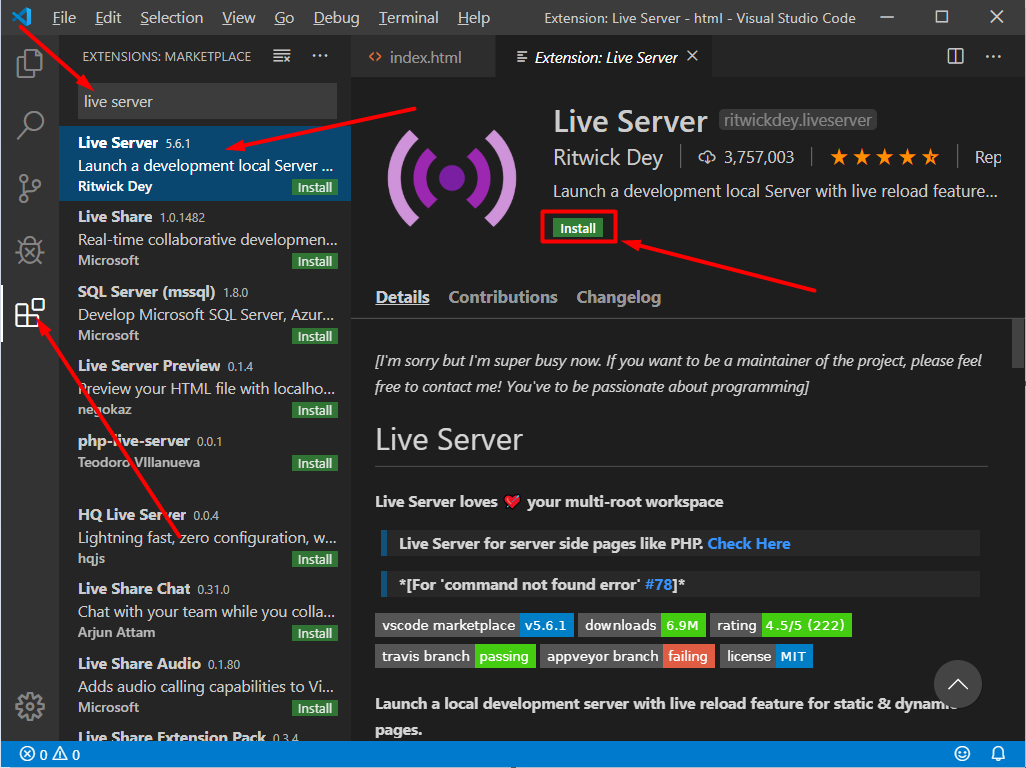The width and height of the screenshot is (1026, 768).
Task: Open the Edit menu
Action: [x=108, y=18]
